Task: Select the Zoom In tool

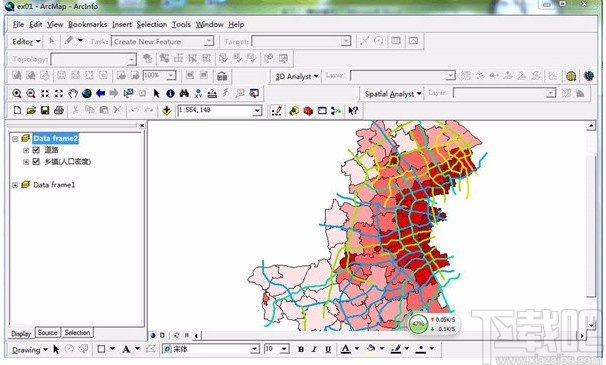Action: click(17, 93)
